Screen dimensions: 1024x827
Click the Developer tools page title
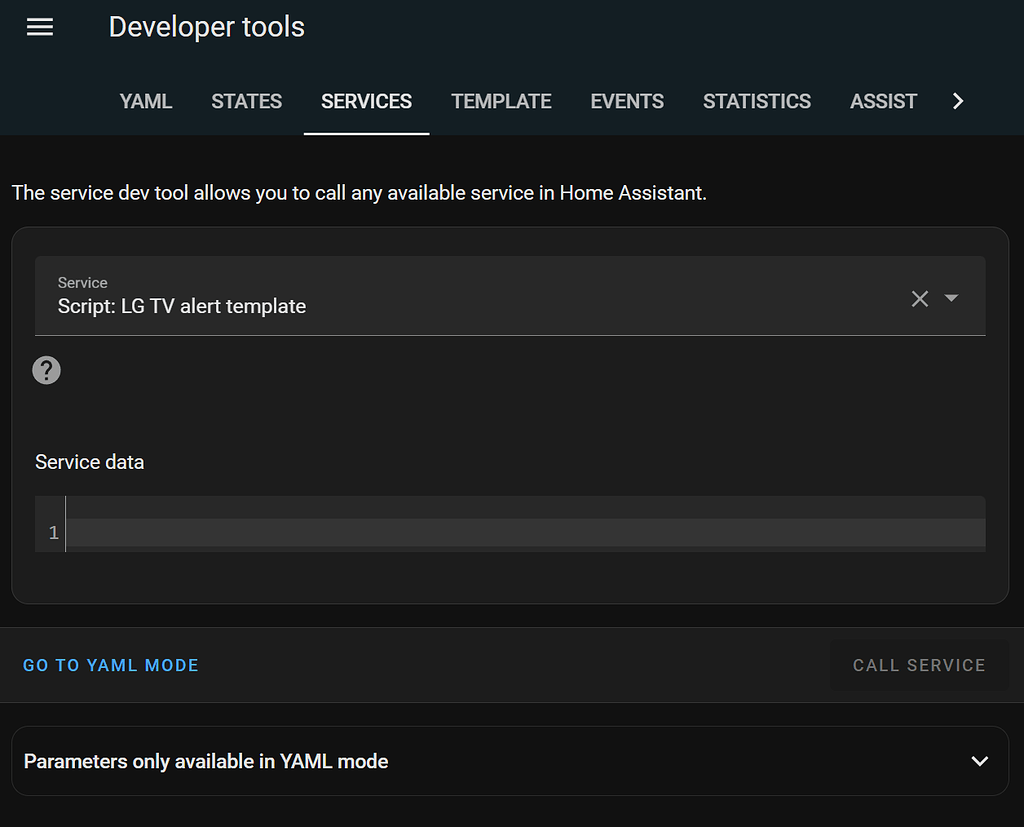(206, 27)
